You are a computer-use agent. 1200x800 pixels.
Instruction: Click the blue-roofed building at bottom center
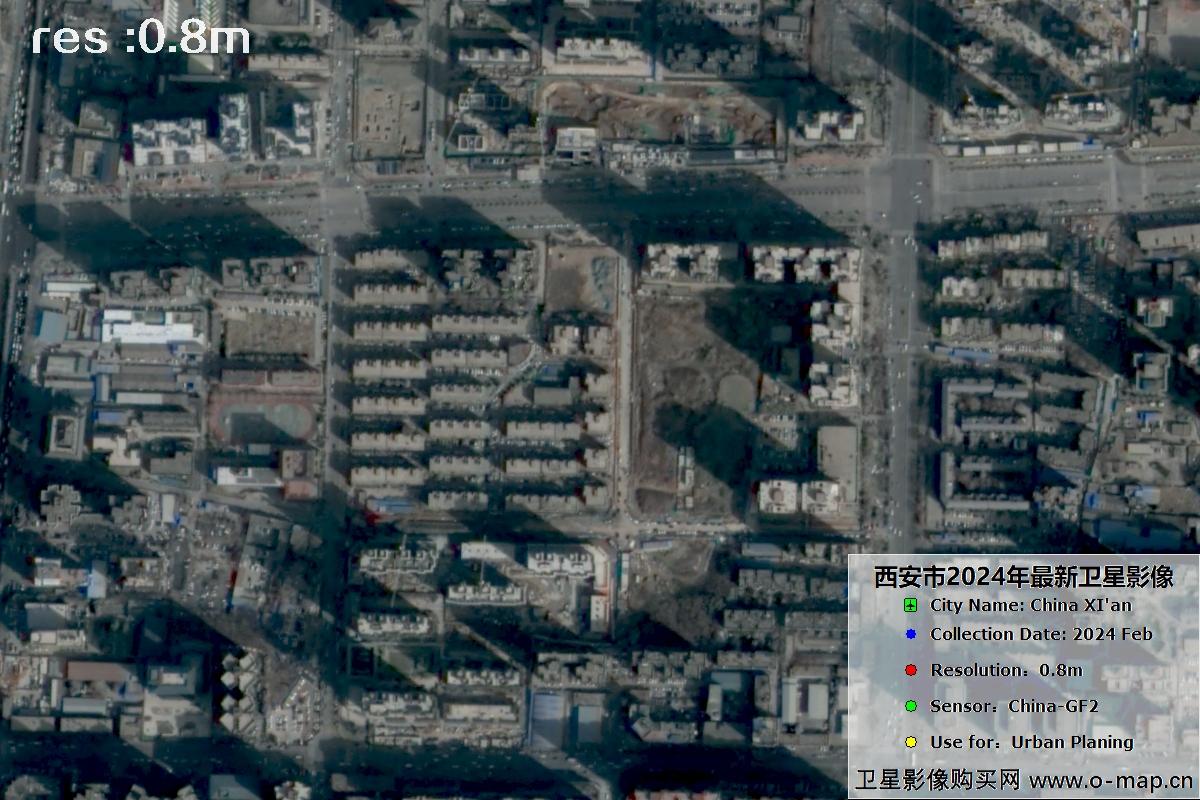coord(547,718)
